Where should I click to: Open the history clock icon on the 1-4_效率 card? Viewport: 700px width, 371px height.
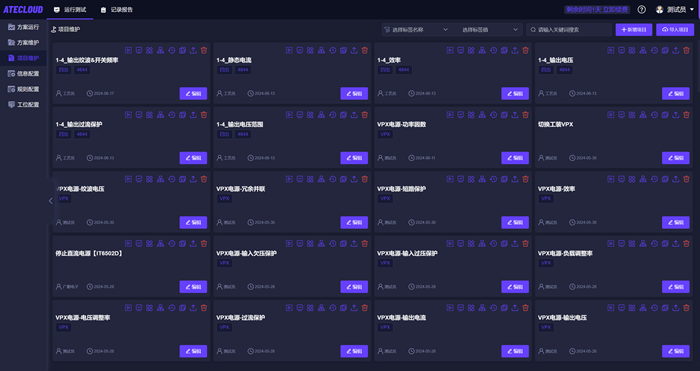tap(493, 50)
